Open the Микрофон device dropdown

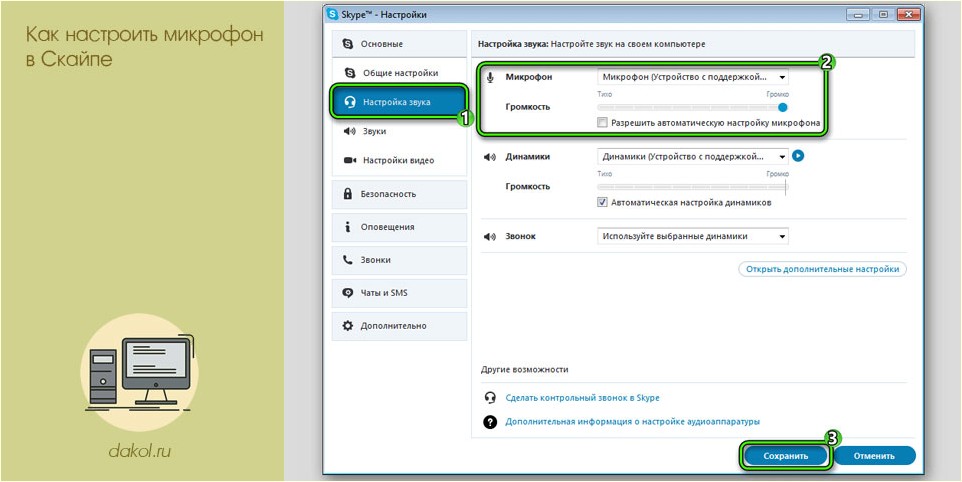693,77
